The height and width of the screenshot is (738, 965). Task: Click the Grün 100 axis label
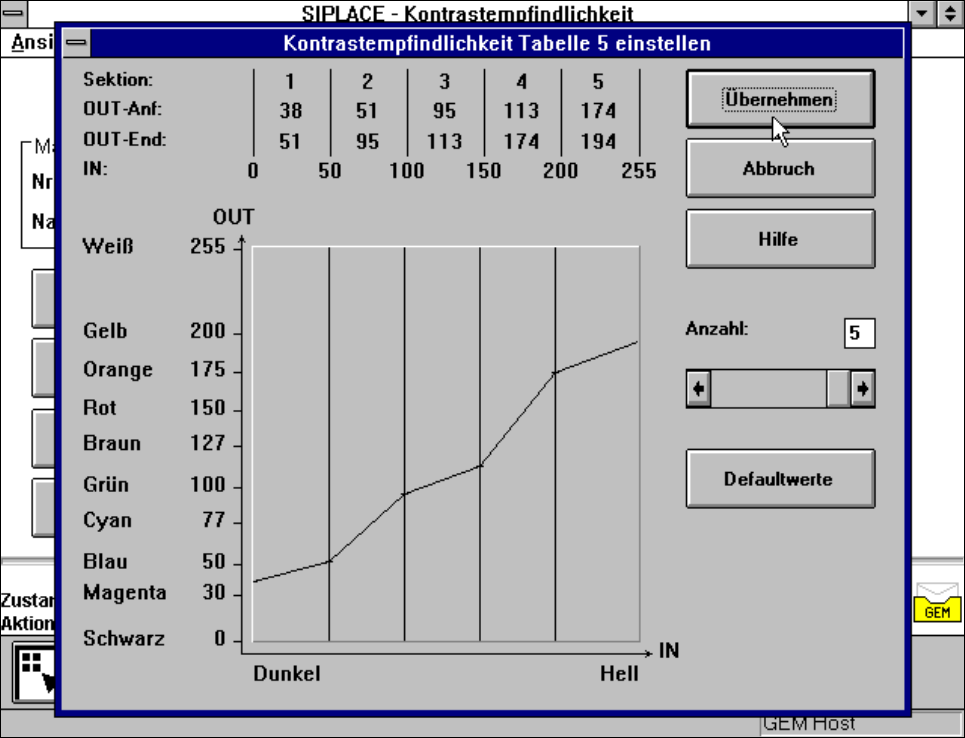tap(154, 484)
